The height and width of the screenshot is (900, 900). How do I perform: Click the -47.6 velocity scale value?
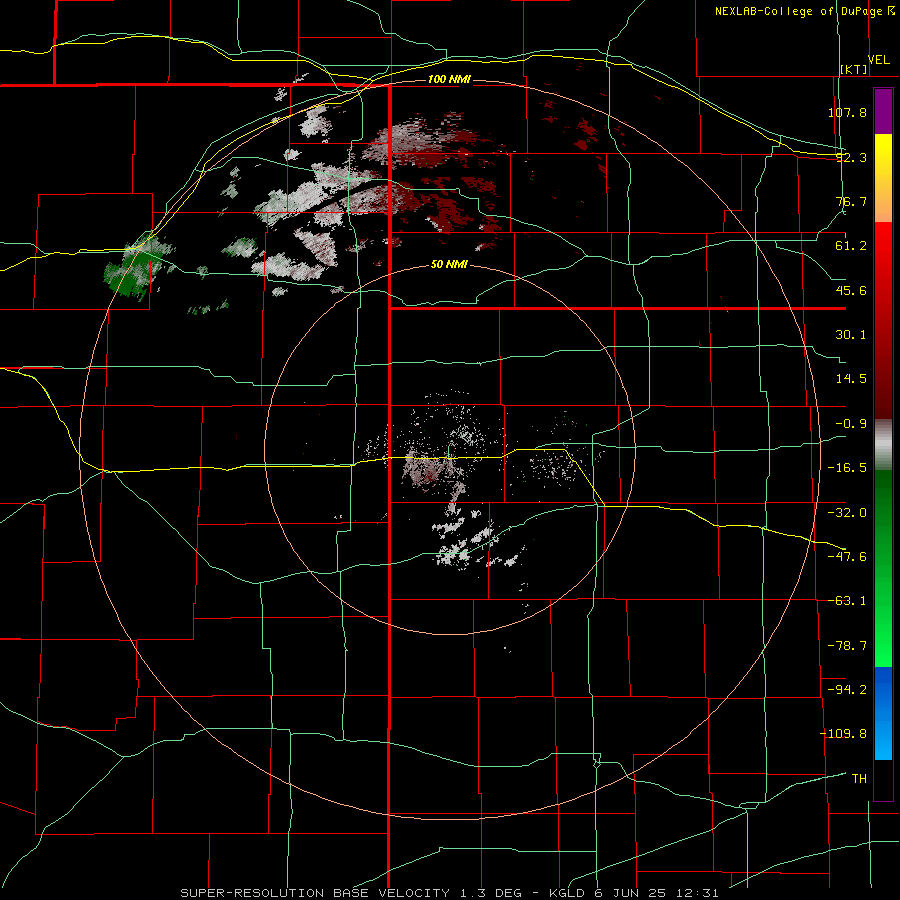click(847, 557)
